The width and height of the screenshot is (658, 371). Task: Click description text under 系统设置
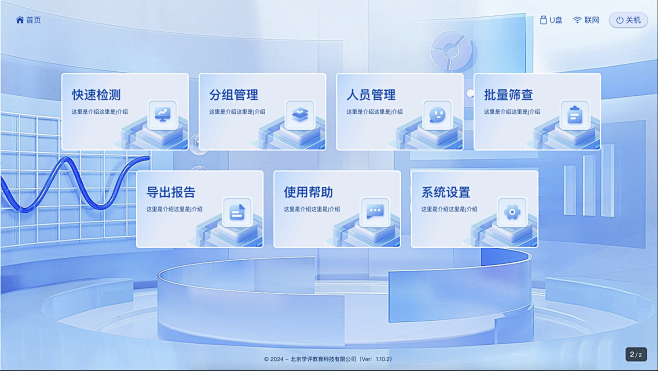tap(449, 209)
